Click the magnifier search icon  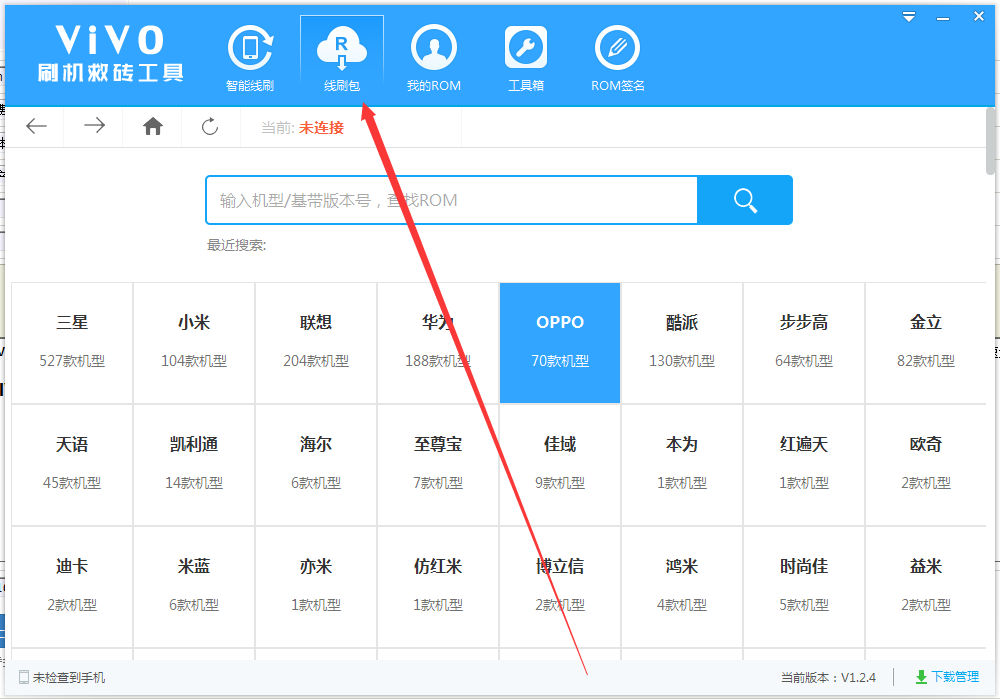click(744, 200)
